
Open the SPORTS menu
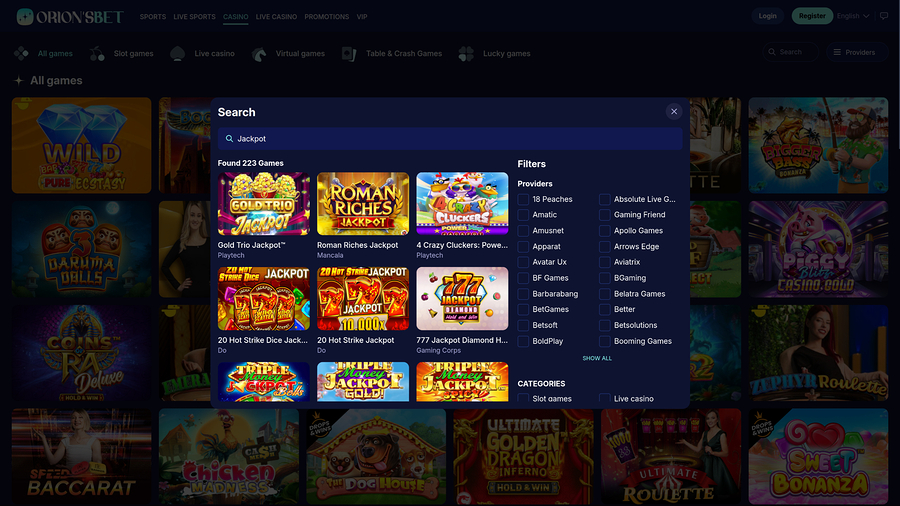coord(153,17)
